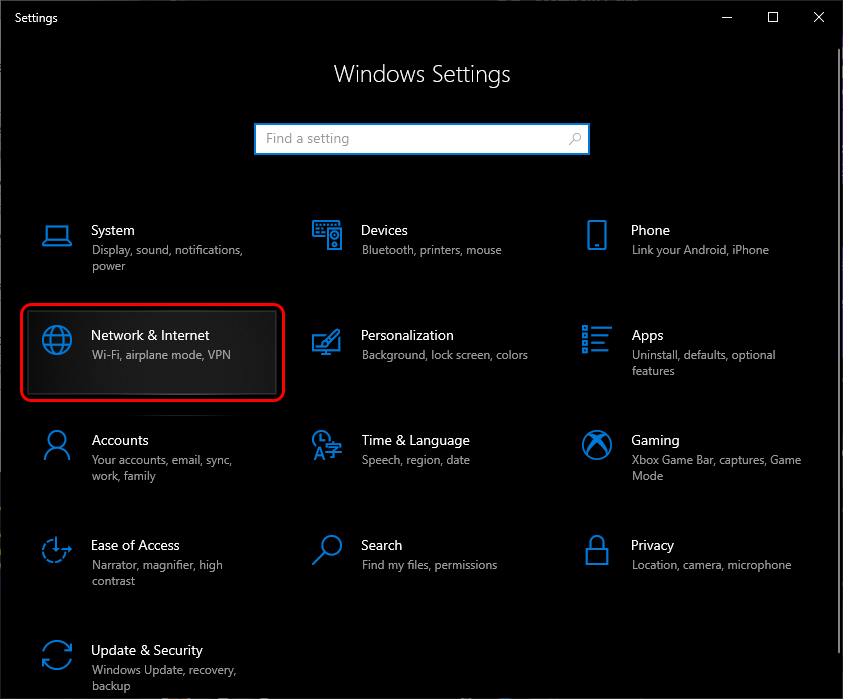The width and height of the screenshot is (843, 699).
Task: Open Devices via the keyboard and speaker icon
Action: tap(327, 235)
